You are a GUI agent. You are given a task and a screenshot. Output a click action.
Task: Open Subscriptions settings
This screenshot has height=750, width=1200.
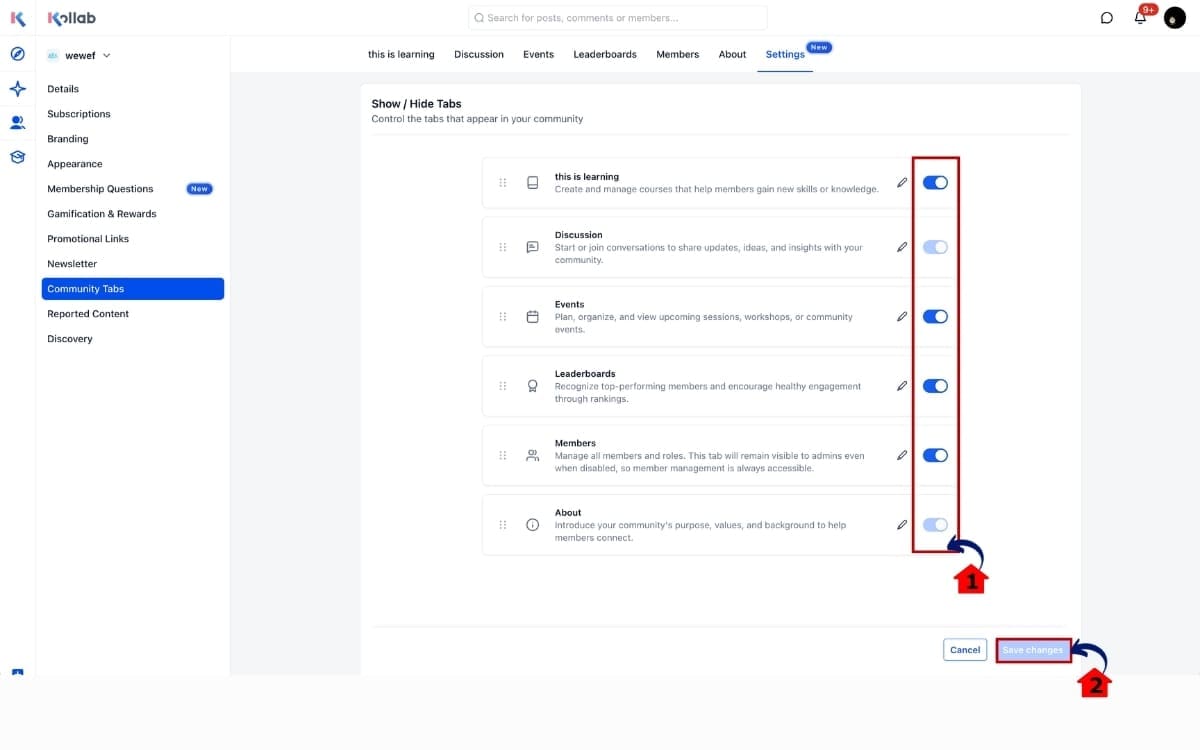(x=133, y=114)
